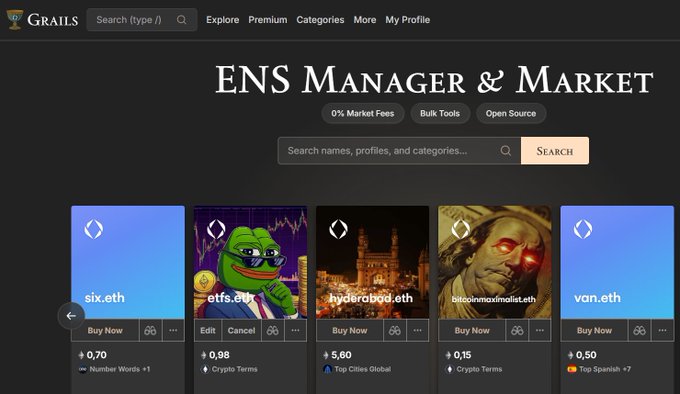This screenshot has height=394, width=680.
Task: Click ENS logo on van.eth card
Action: click(x=583, y=229)
